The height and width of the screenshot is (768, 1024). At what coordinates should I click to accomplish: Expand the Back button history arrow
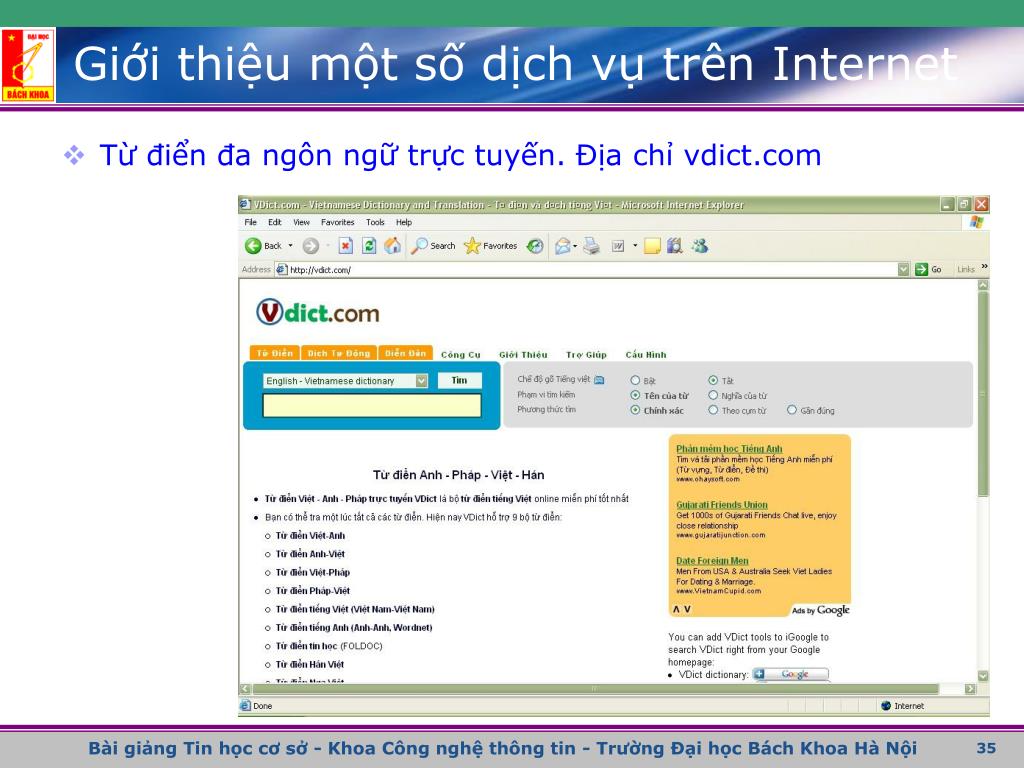click(x=291, y=246)
